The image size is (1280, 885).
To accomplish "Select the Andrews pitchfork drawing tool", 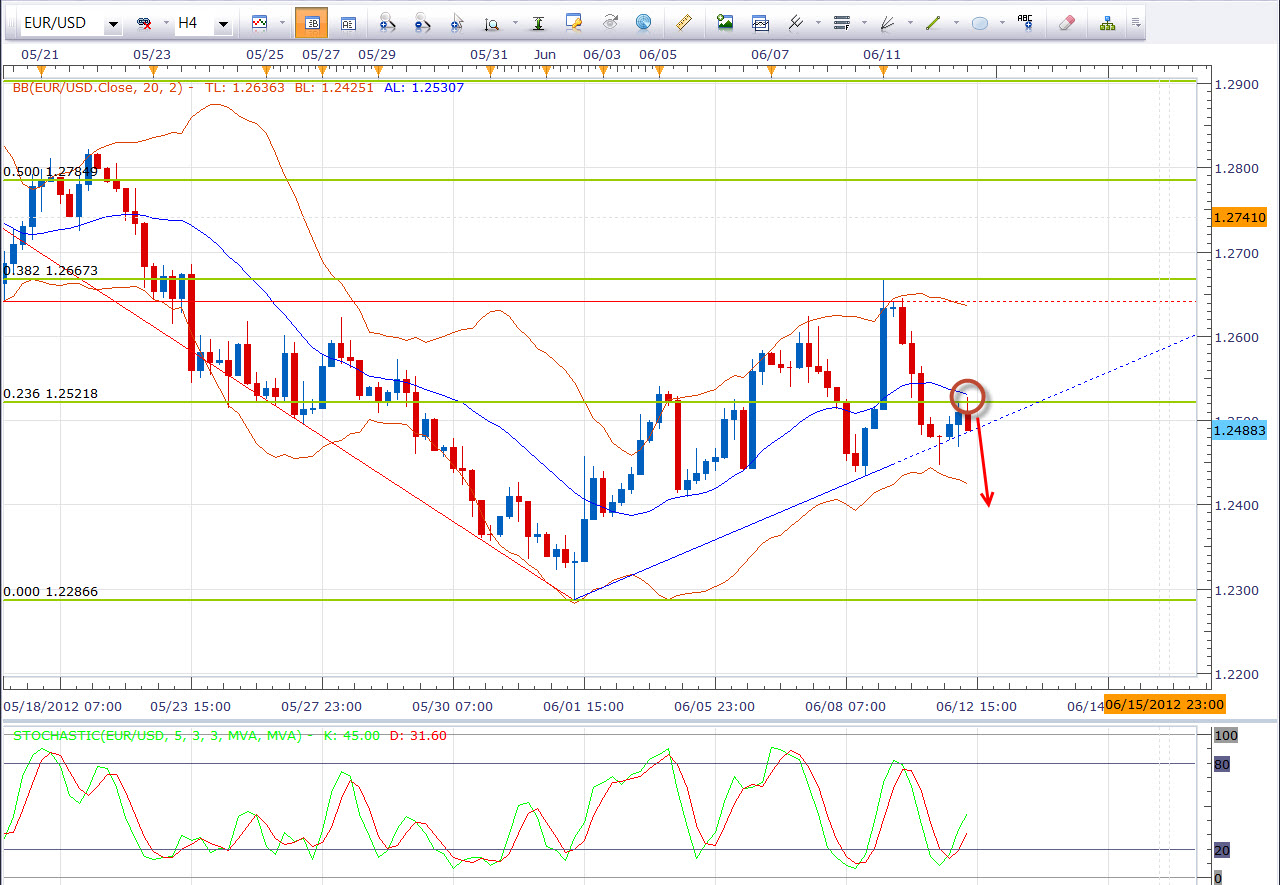I will click(x=795, y=22).
